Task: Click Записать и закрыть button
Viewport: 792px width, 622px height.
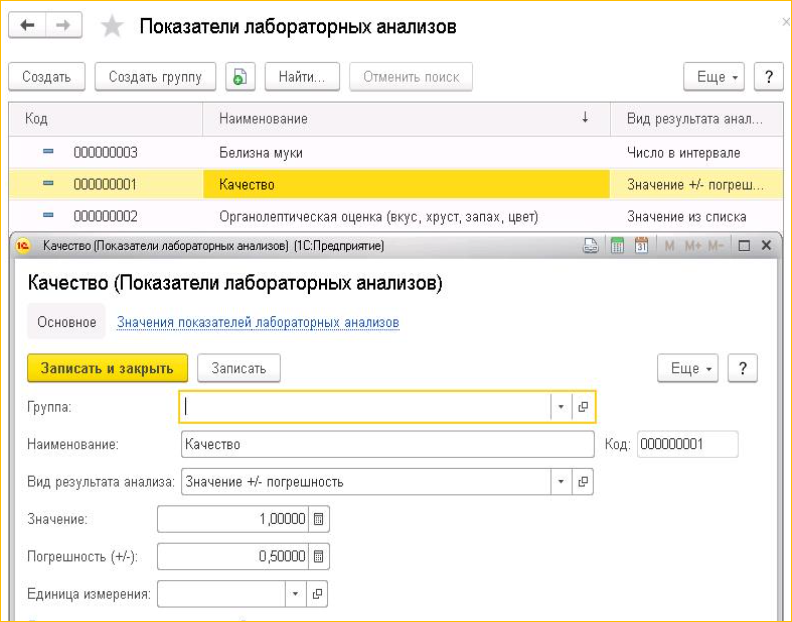Action: pyautogui.click(x=107, y=368)
